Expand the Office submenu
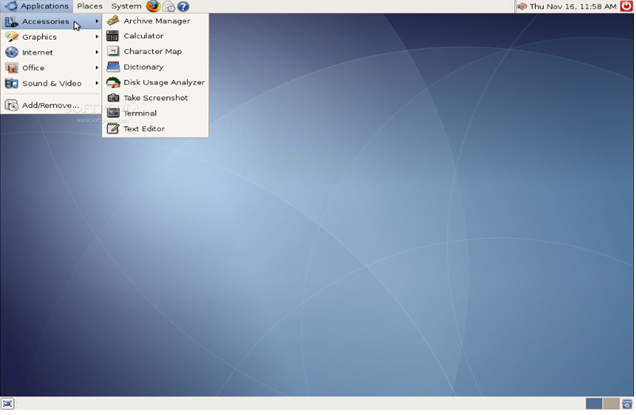This screenshot has height=415, width=636. (x=33, y=68)
